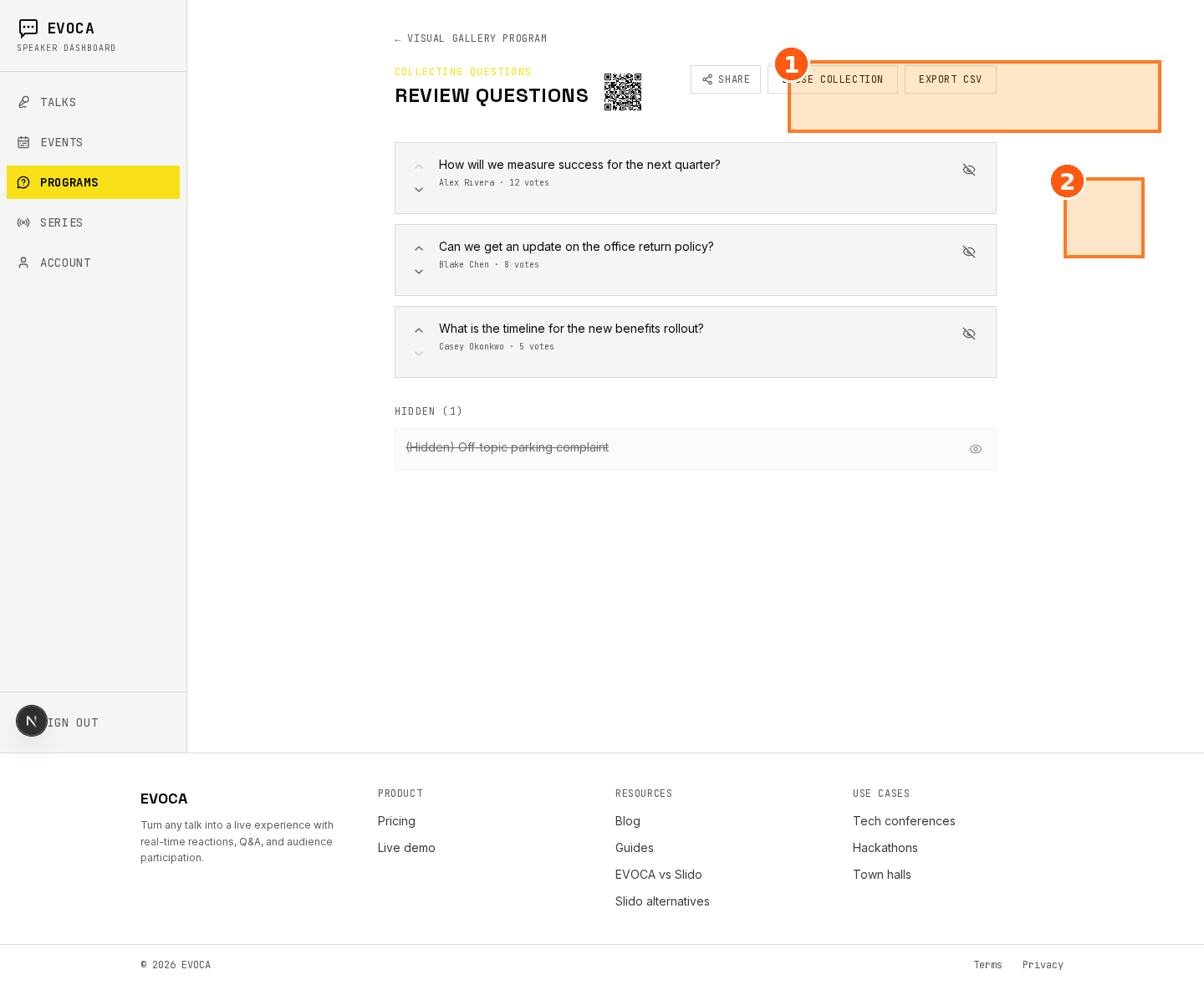Open Talks in the sidebar
This screenshot has width=1204, height=985.
(93, 102)
